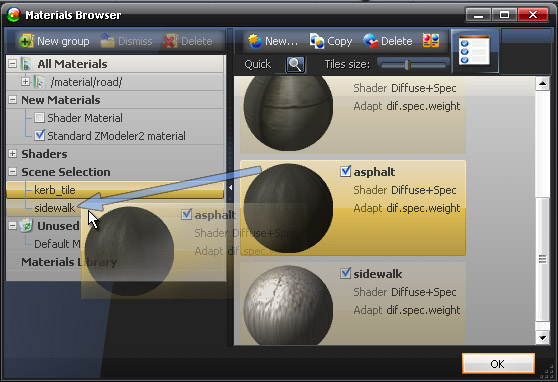558x382 pixels.
Task: Click the Copy material icon
Action: click(317, 41)
